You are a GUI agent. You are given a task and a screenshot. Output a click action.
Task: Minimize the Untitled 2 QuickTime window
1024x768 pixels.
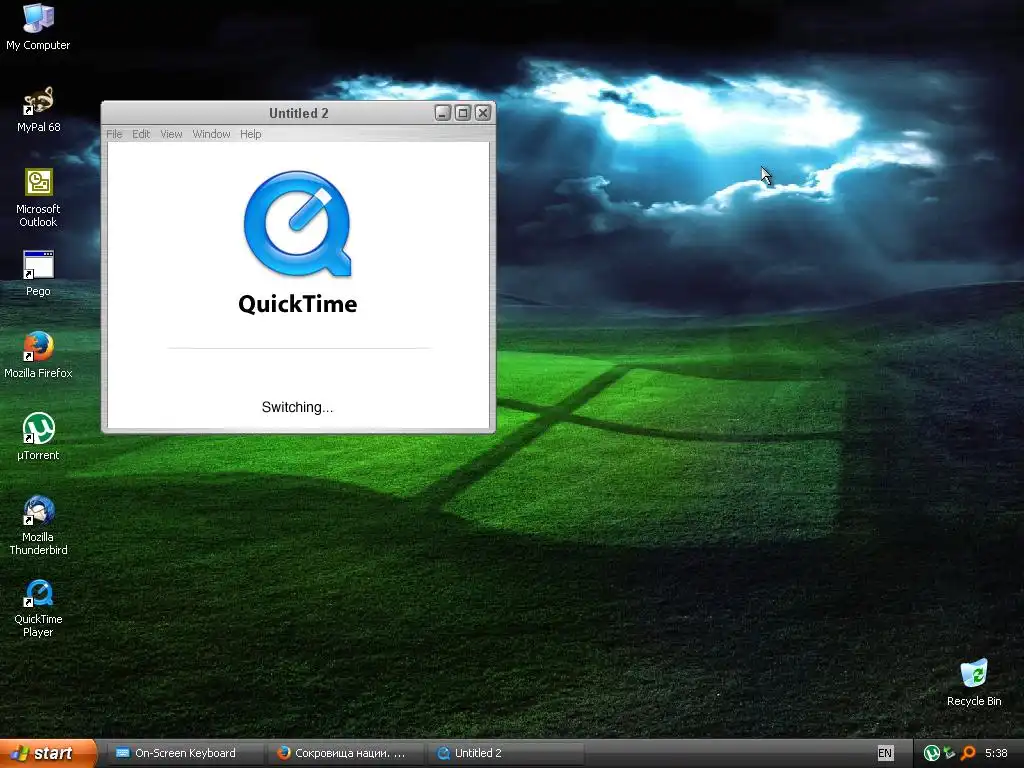[x=443, y=113]
